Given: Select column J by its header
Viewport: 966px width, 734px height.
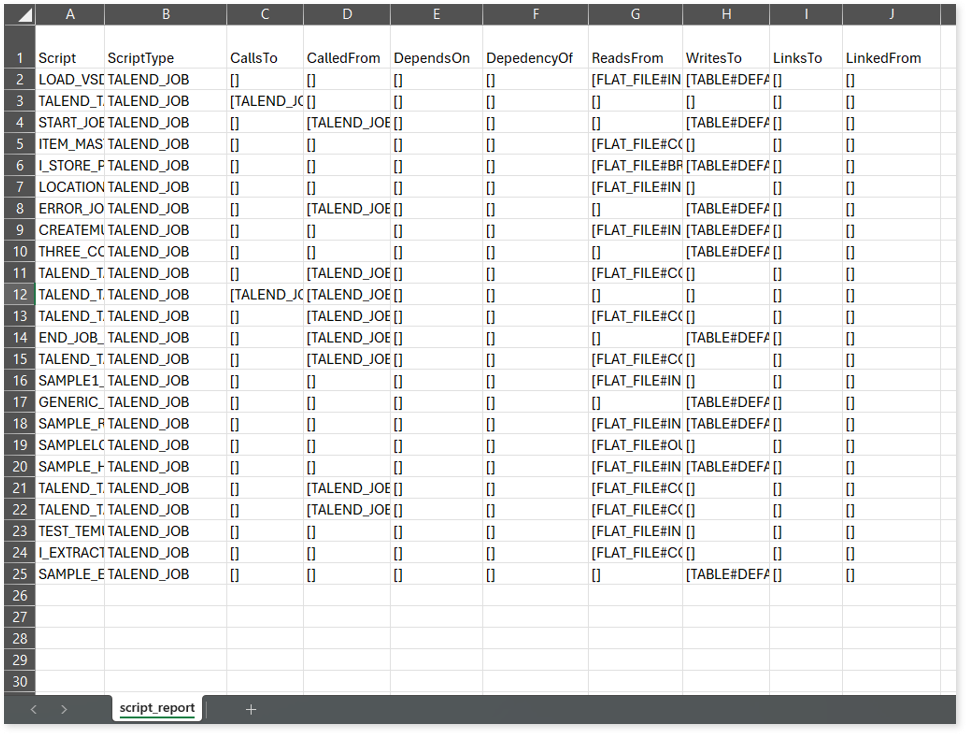Looking at the screenshot, I should [891, 15].
